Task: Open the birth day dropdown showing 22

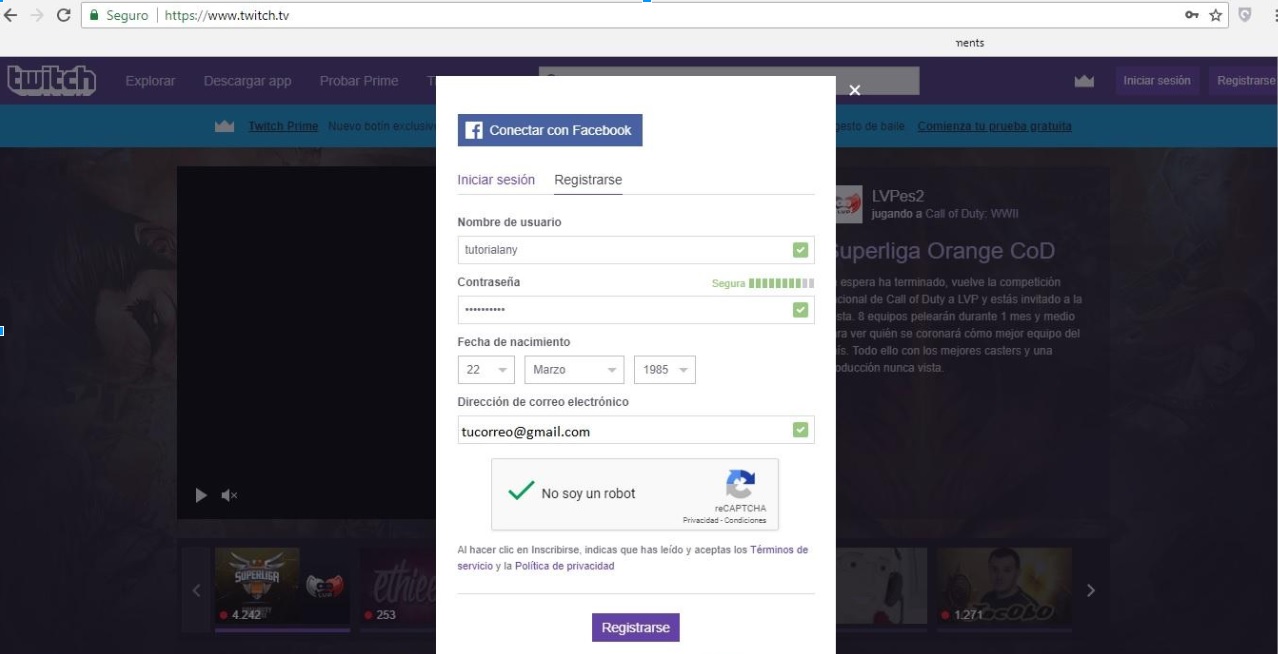Action: click(486, 370)
